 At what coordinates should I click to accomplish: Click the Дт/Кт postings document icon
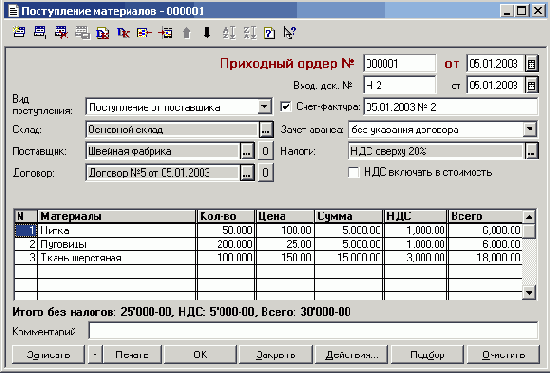[x=102, y=33]
